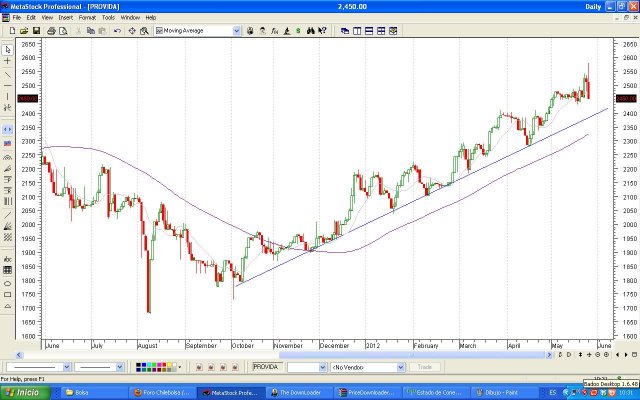Click the PROVIDA symbol field
Image resolution: width=640 pixels, height=400 pixels.
pyautogui.click(x=266, y=367)
